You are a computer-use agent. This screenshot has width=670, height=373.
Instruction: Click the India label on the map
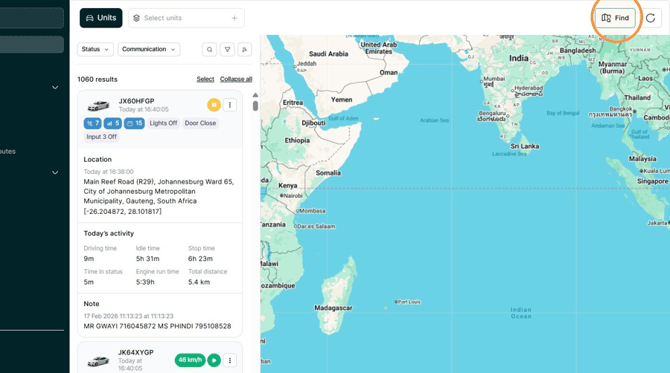pyautogui.click(x=519, y=58)
